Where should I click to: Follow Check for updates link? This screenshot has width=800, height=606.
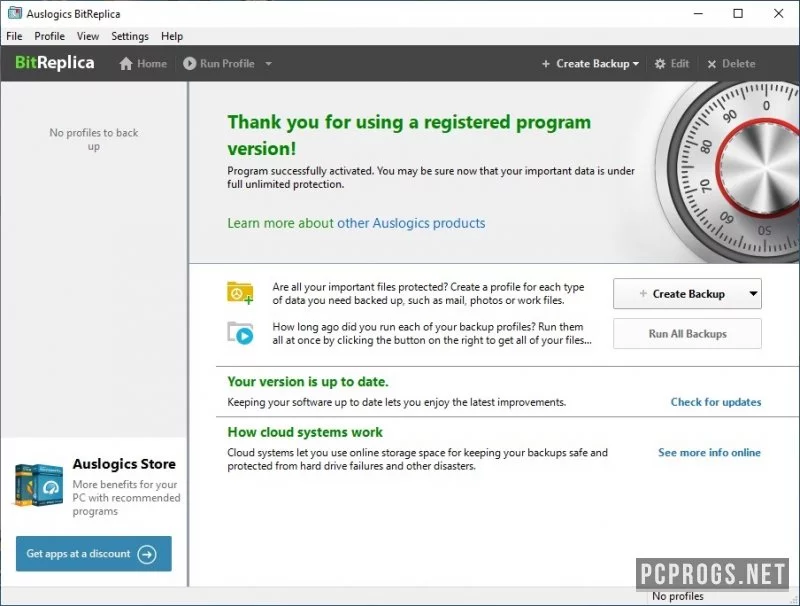pyautogui.click(x=716, y=402)
